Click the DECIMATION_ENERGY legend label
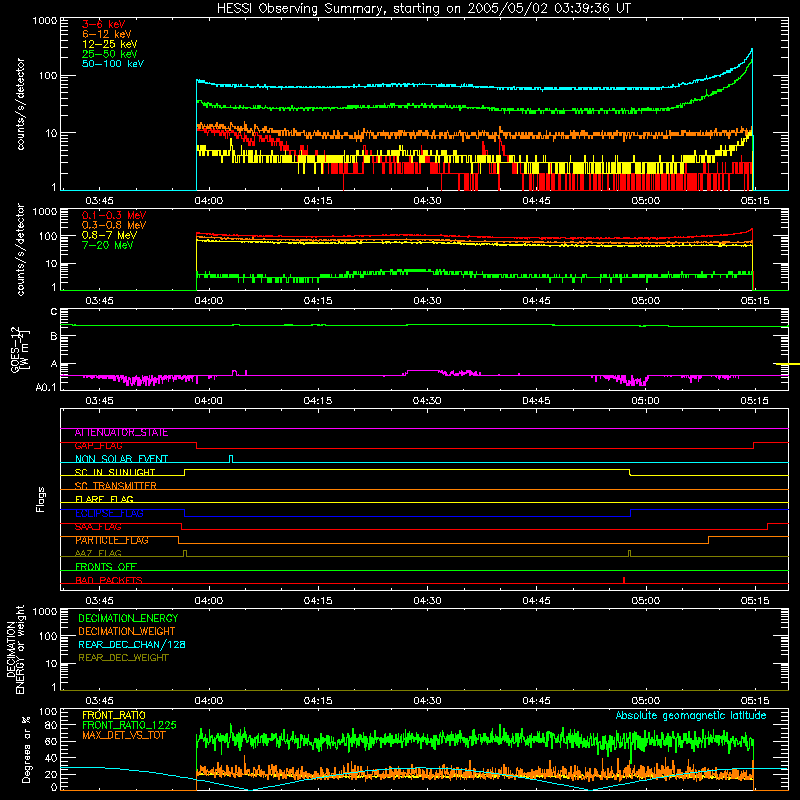The height and width of the screenshot is (800, 800). click(128, 618)
